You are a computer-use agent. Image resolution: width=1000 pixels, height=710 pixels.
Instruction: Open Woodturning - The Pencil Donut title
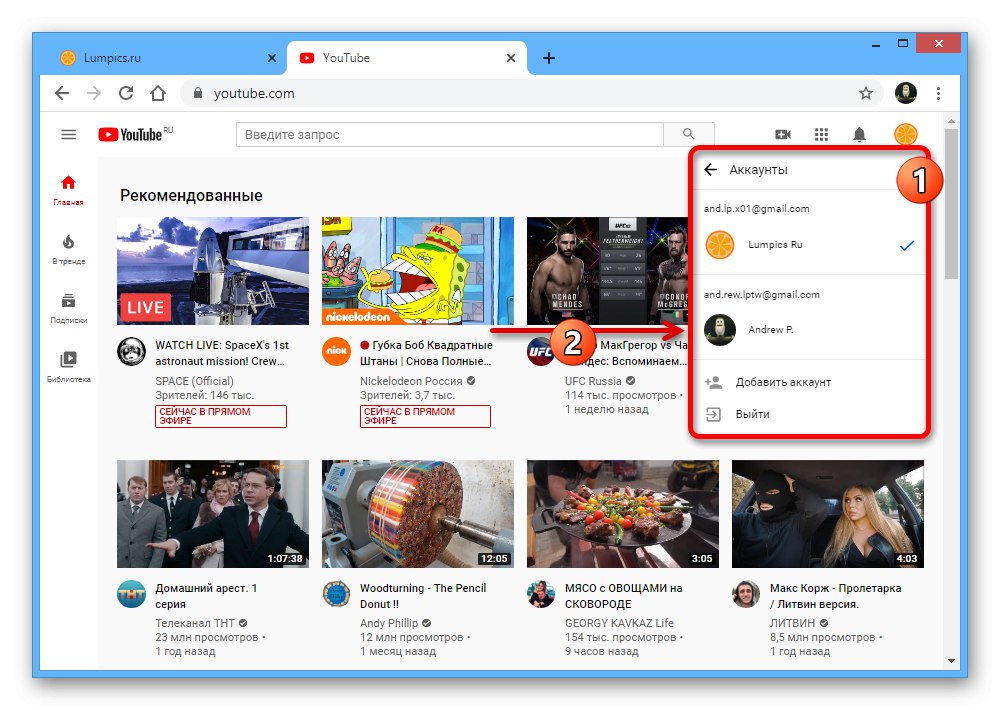click(423, 596)
